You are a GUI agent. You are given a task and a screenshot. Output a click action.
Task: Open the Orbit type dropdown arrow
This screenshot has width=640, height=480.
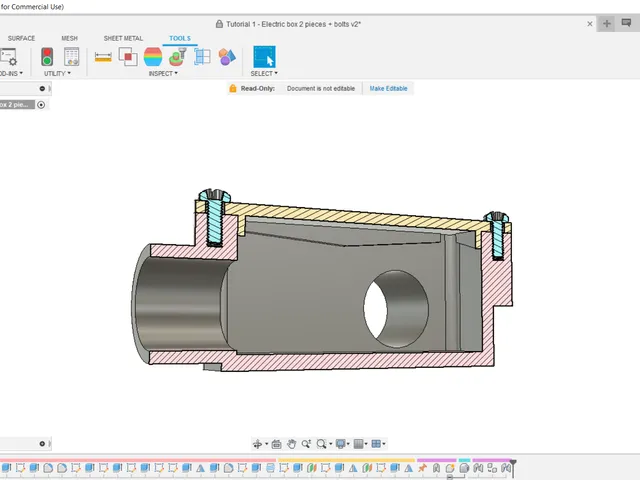267,444
